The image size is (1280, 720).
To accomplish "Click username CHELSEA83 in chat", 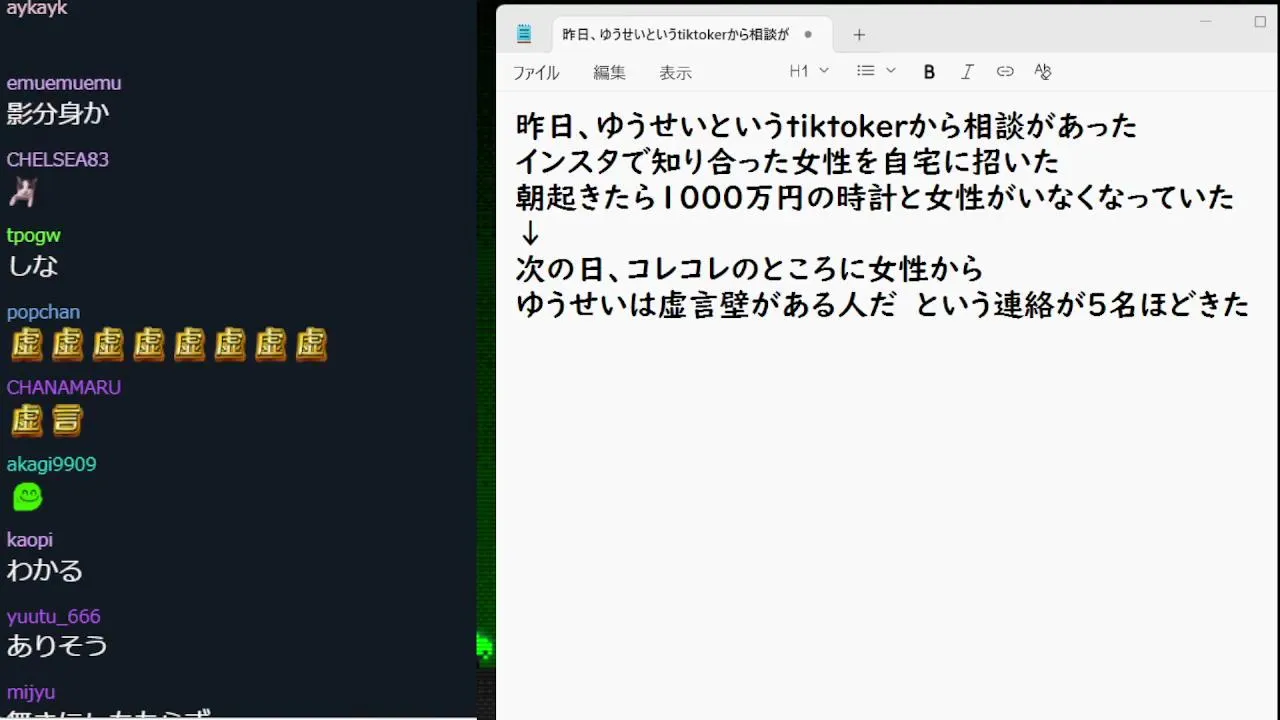I will coord(58,160).
